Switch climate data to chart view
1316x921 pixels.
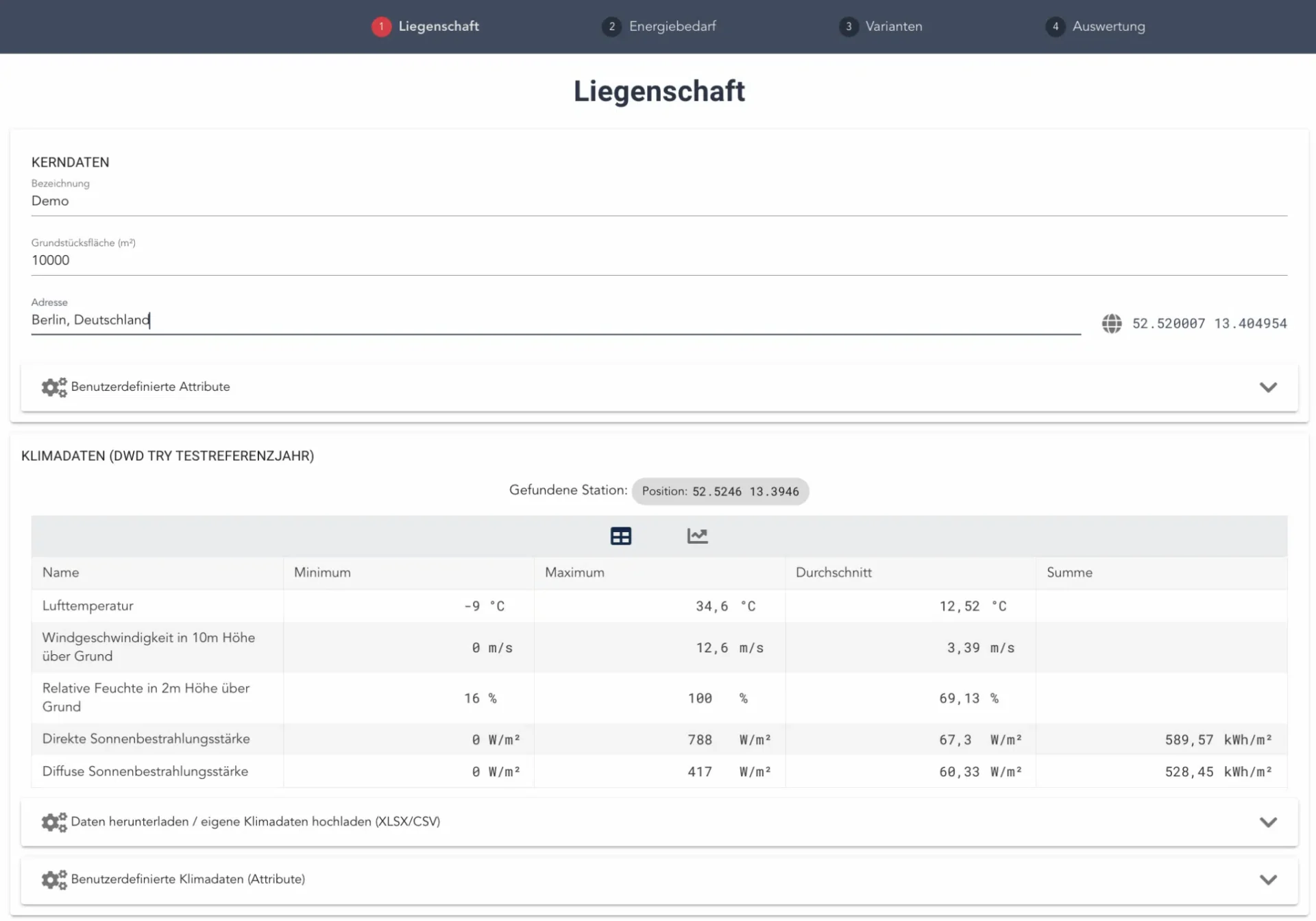[x=697, y=536]
